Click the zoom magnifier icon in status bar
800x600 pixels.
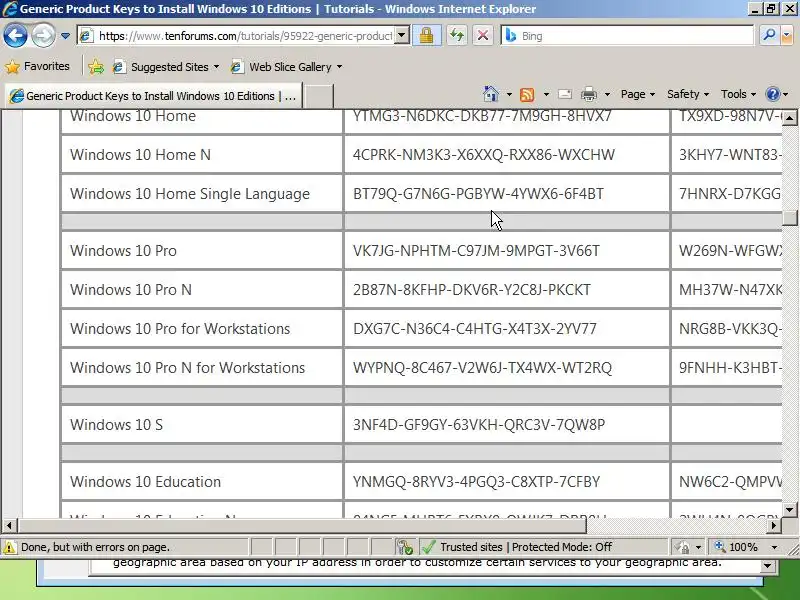720,546
